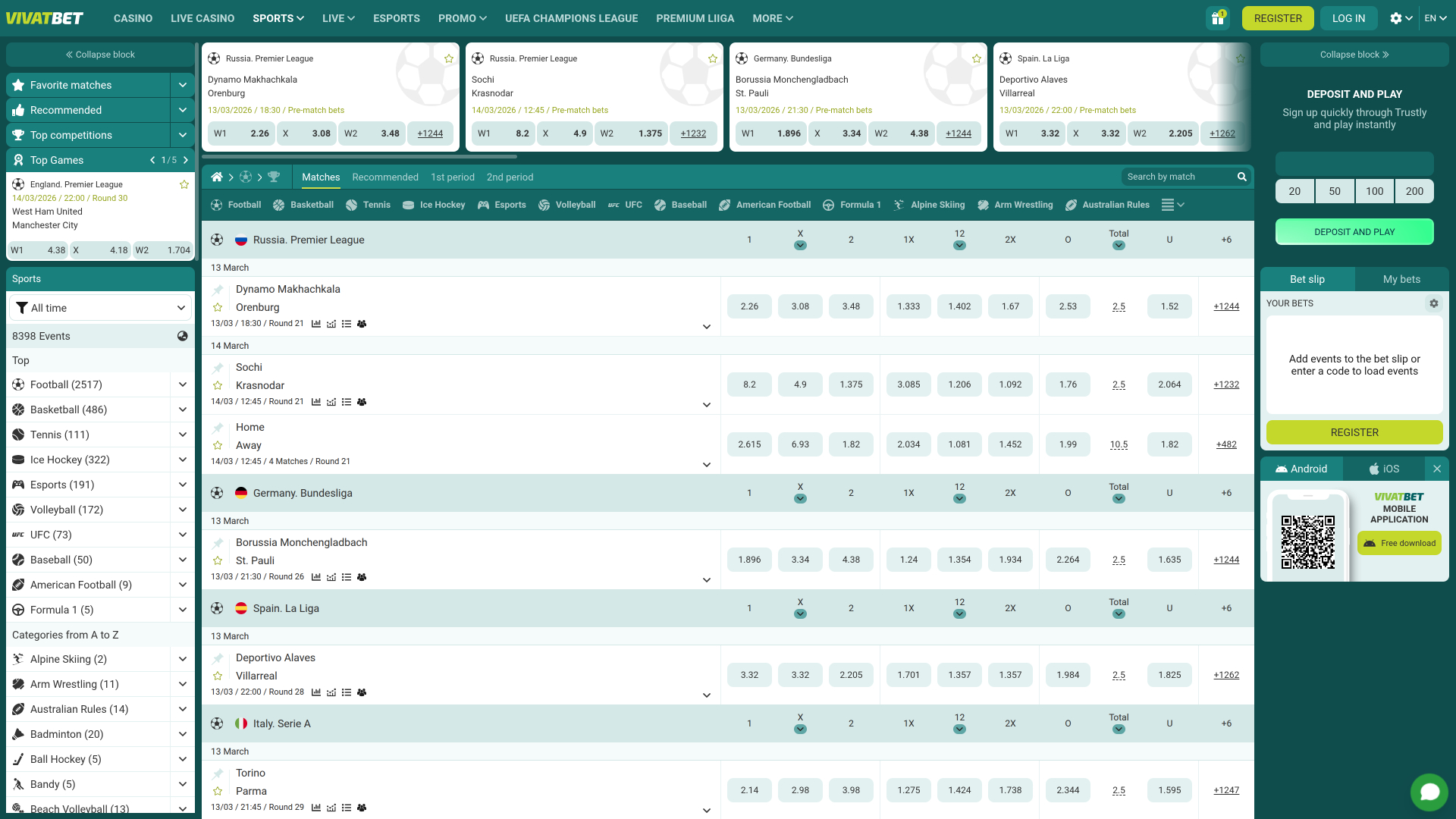
Task: Select Formula 1 in sport filter bar
Action: click(852, 205)
